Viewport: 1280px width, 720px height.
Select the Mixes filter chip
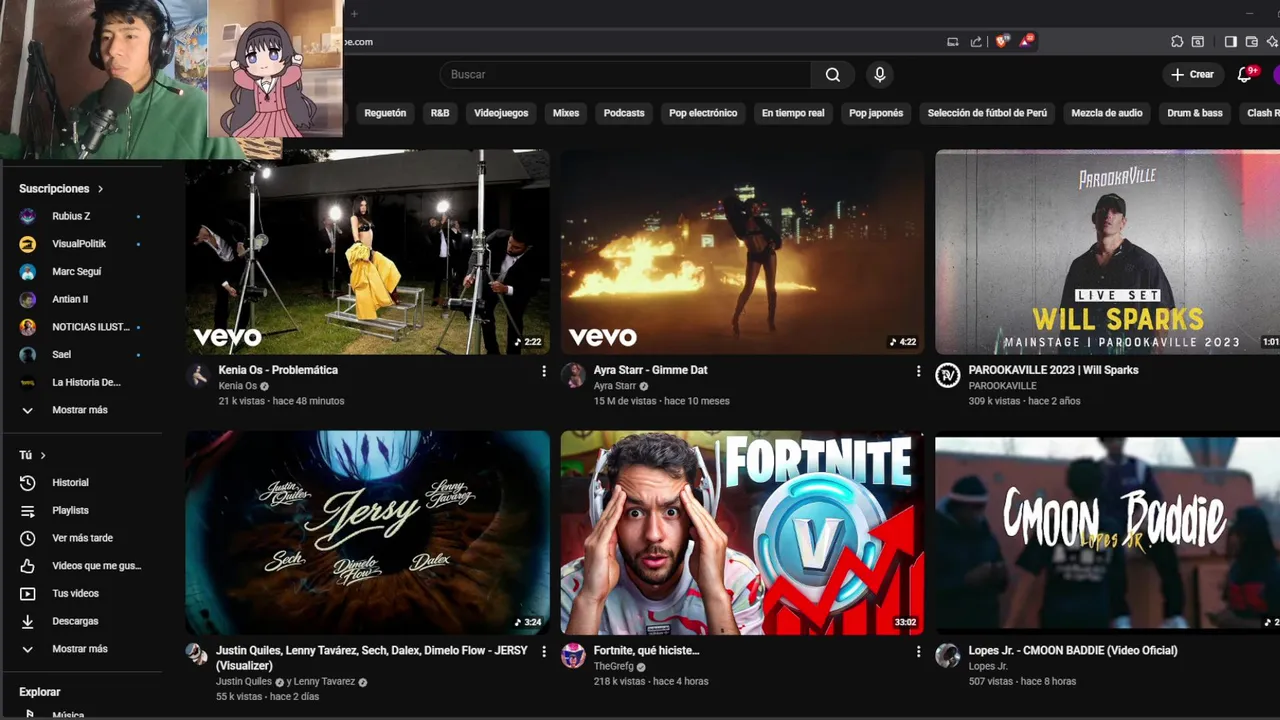tap(566, 113)
